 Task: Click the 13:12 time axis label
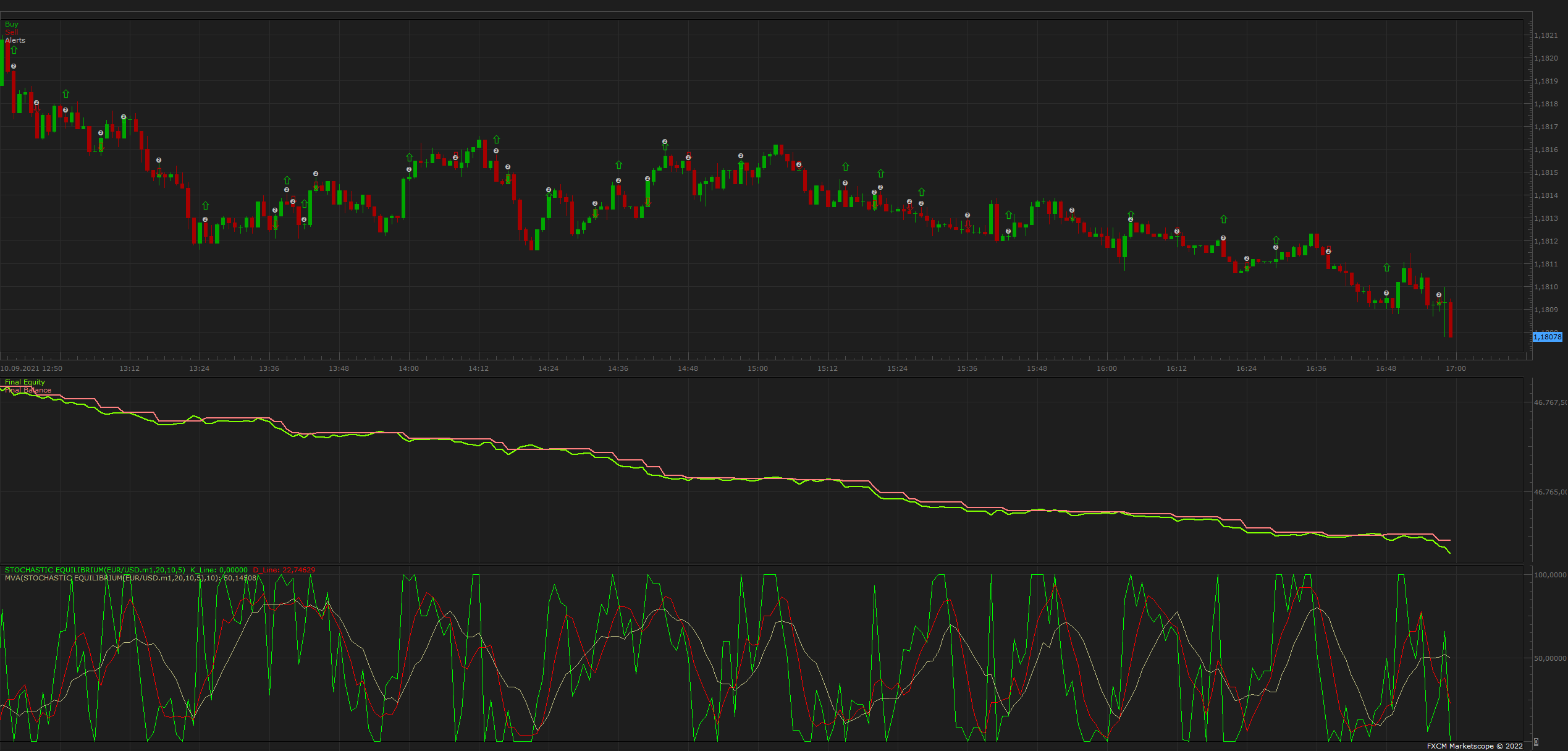coord(130,368)
